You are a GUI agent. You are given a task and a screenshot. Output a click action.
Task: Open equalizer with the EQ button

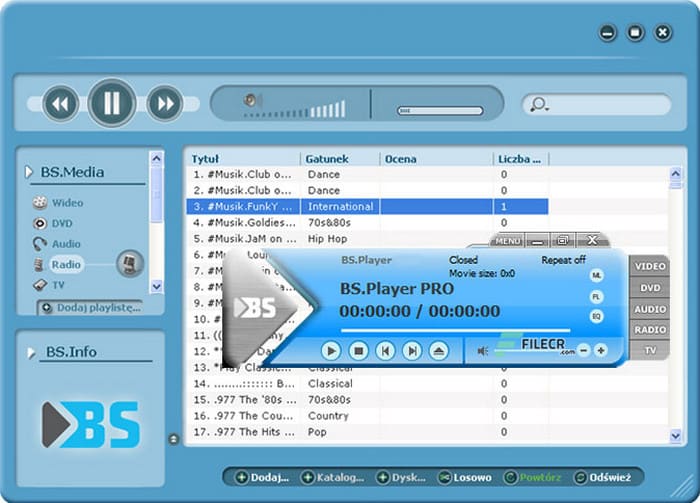pyautogui.click(x=597, y=316)
